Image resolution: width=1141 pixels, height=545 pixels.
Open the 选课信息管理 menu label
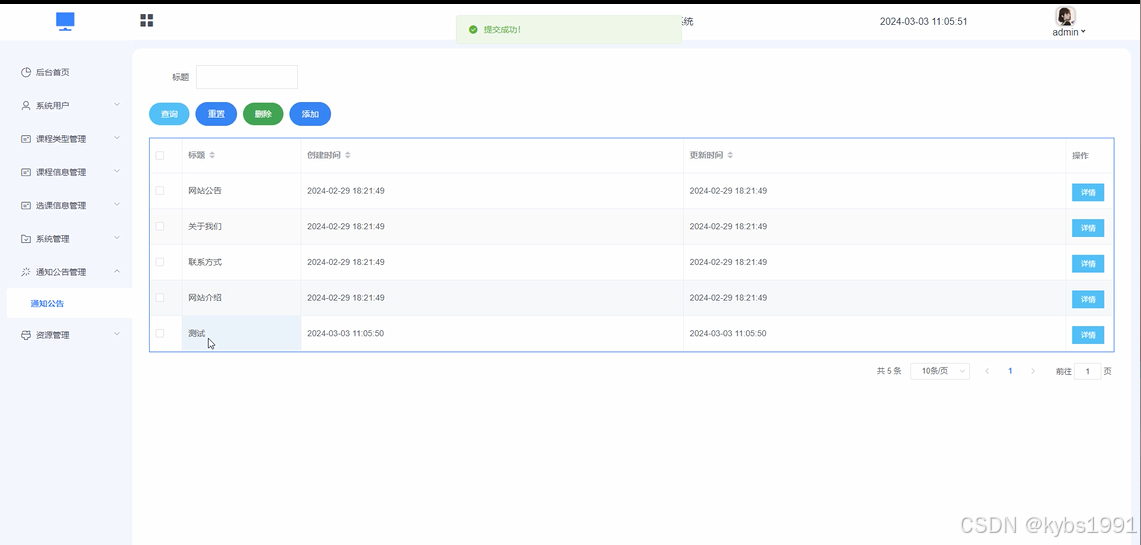(61, 206)
